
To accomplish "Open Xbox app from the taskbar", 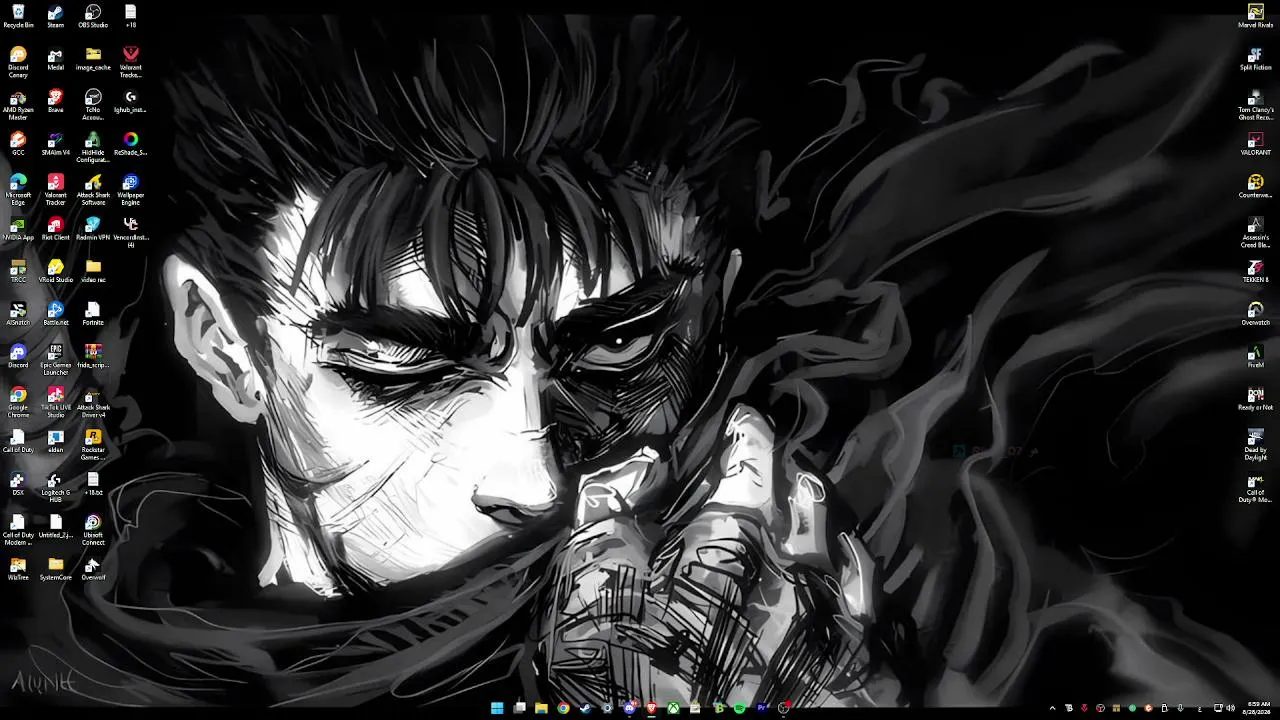I will pos(673,708).
